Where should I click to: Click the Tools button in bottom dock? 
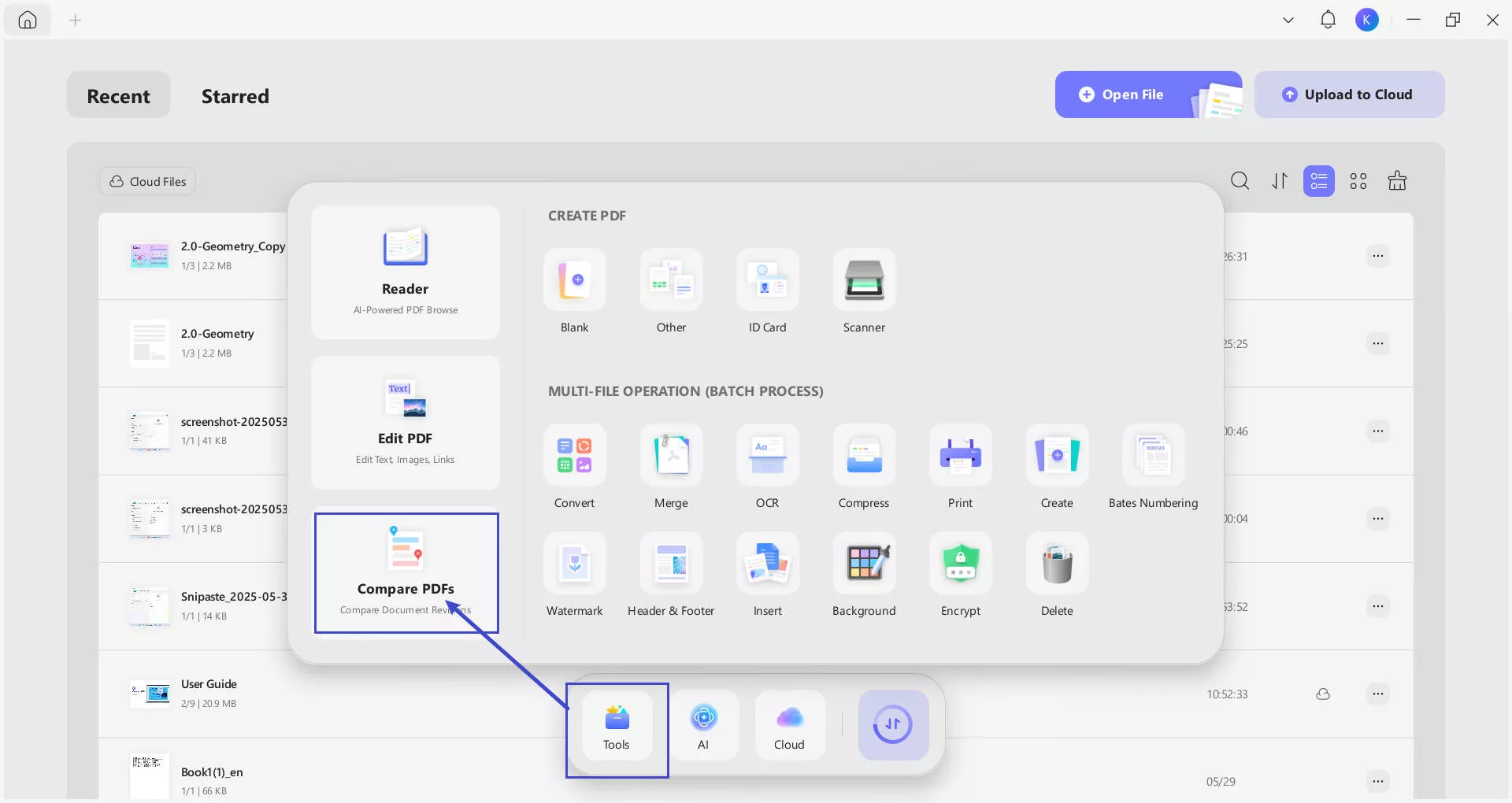pos(617,726)
